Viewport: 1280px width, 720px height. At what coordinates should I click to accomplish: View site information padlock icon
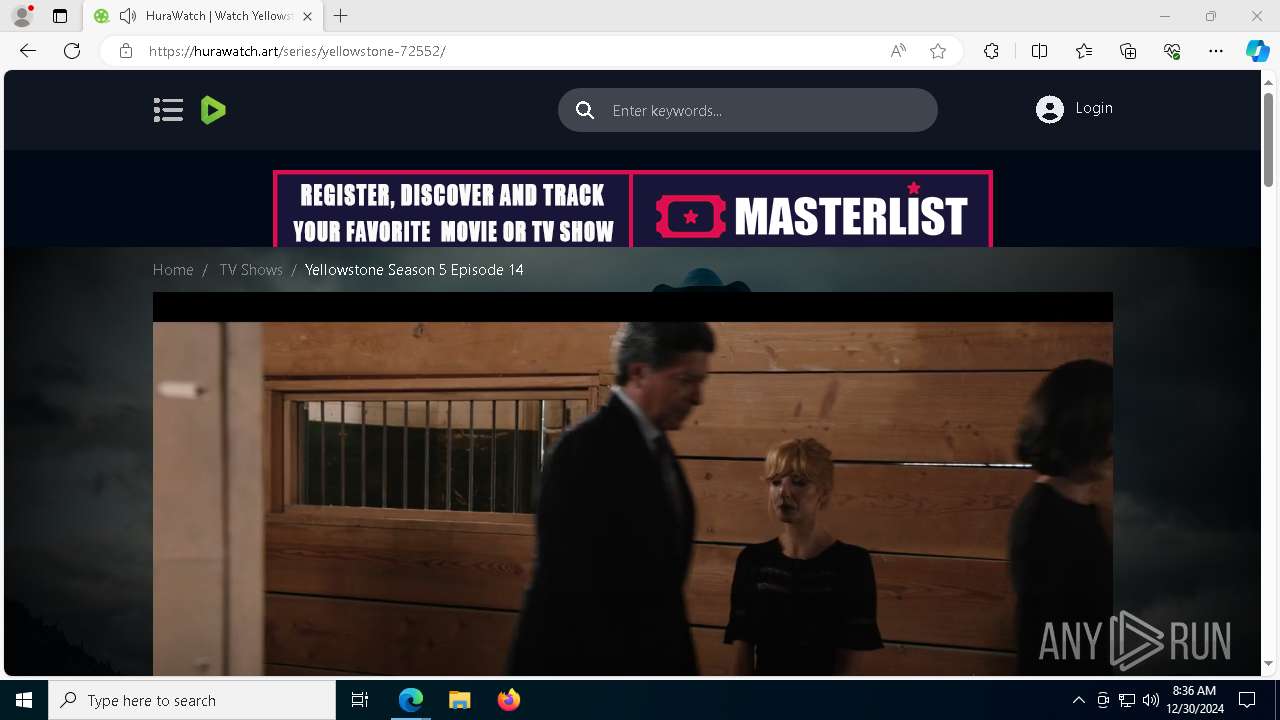(x=125, y=51)
